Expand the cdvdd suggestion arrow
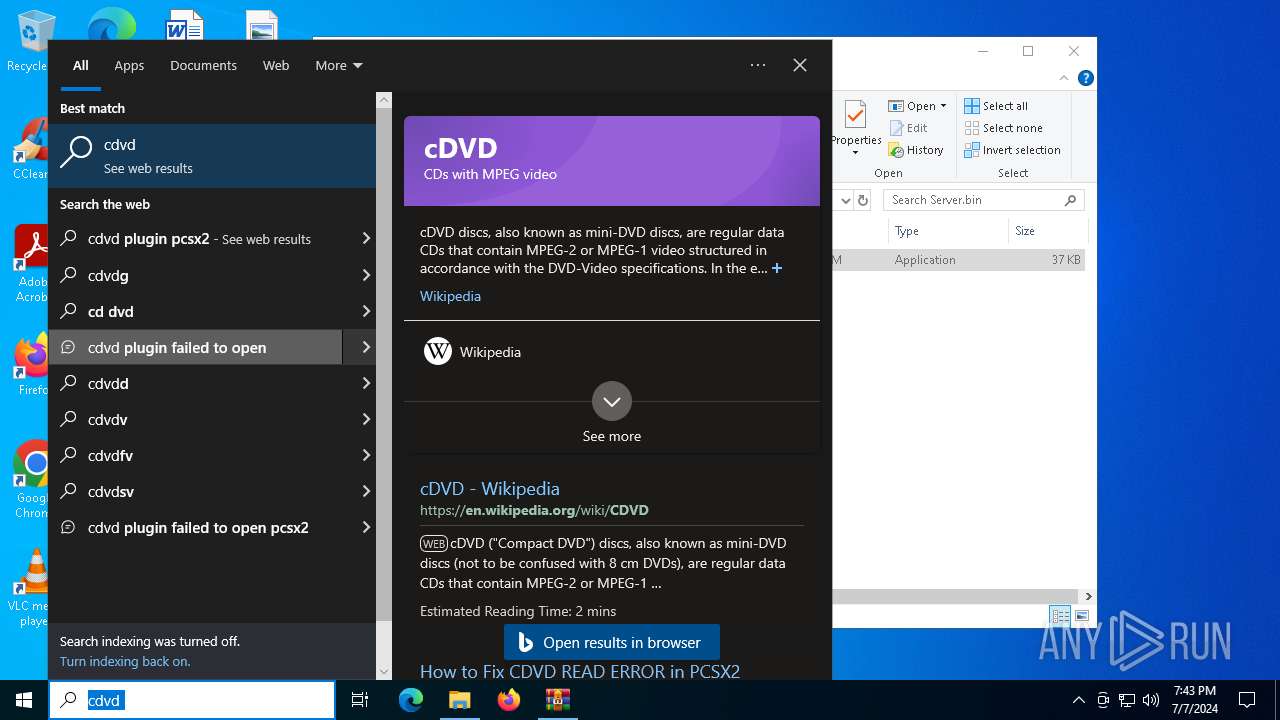The width and height of the screenshot is (1280, 720). (365, 383)
